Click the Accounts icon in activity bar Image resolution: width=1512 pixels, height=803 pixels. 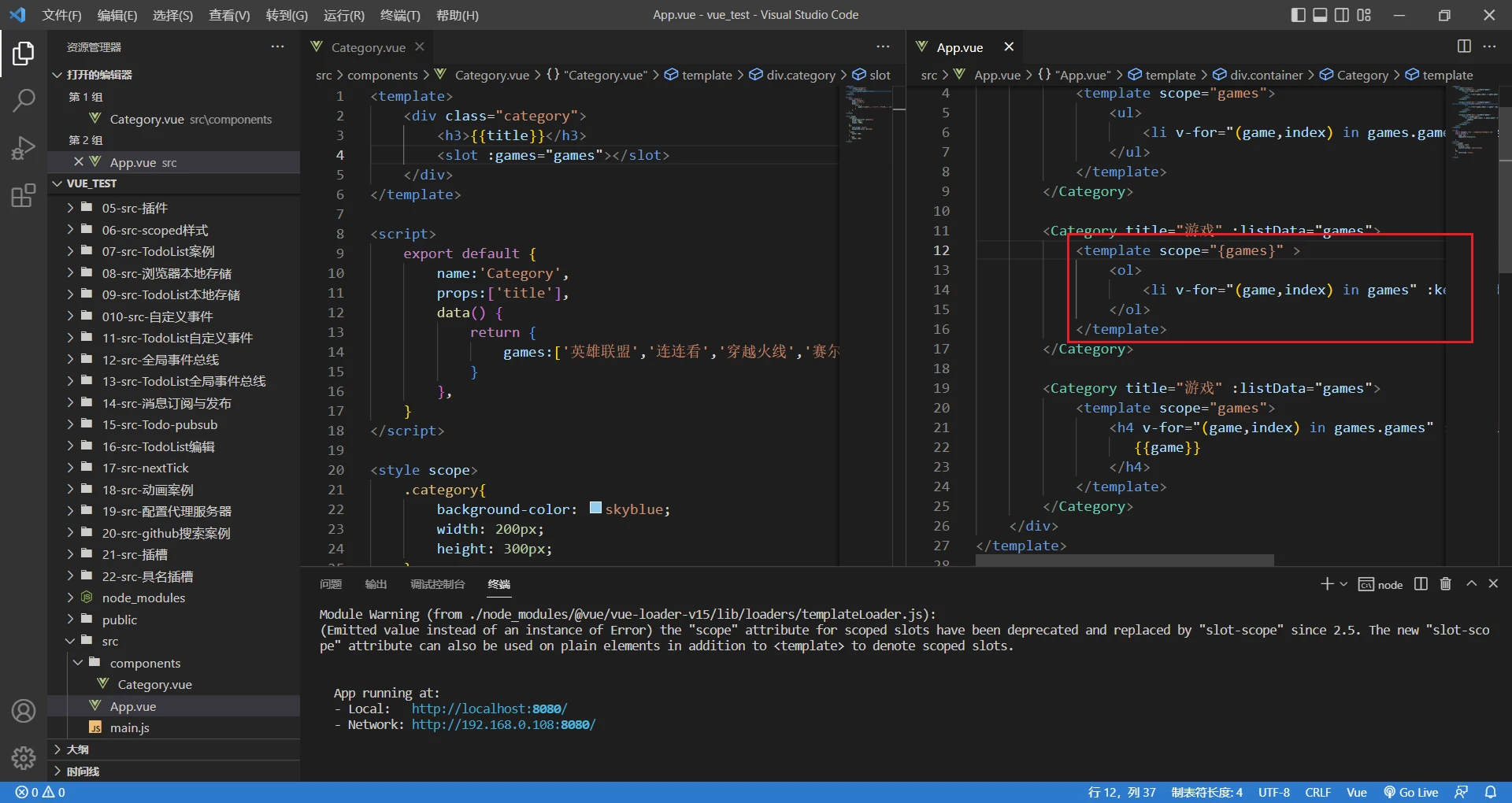[x=24, y=711]
